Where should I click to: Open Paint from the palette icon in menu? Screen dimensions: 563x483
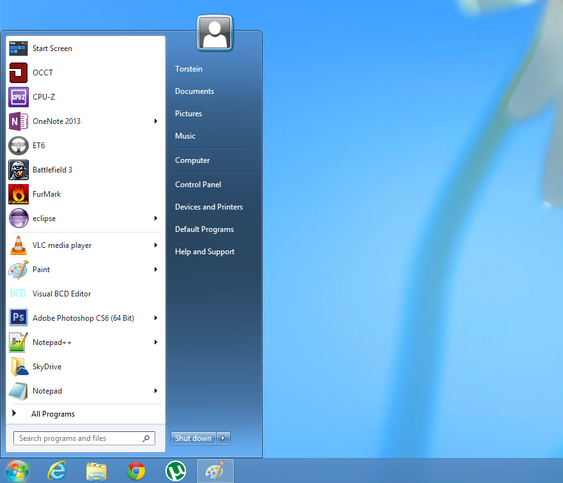point(18,270)
